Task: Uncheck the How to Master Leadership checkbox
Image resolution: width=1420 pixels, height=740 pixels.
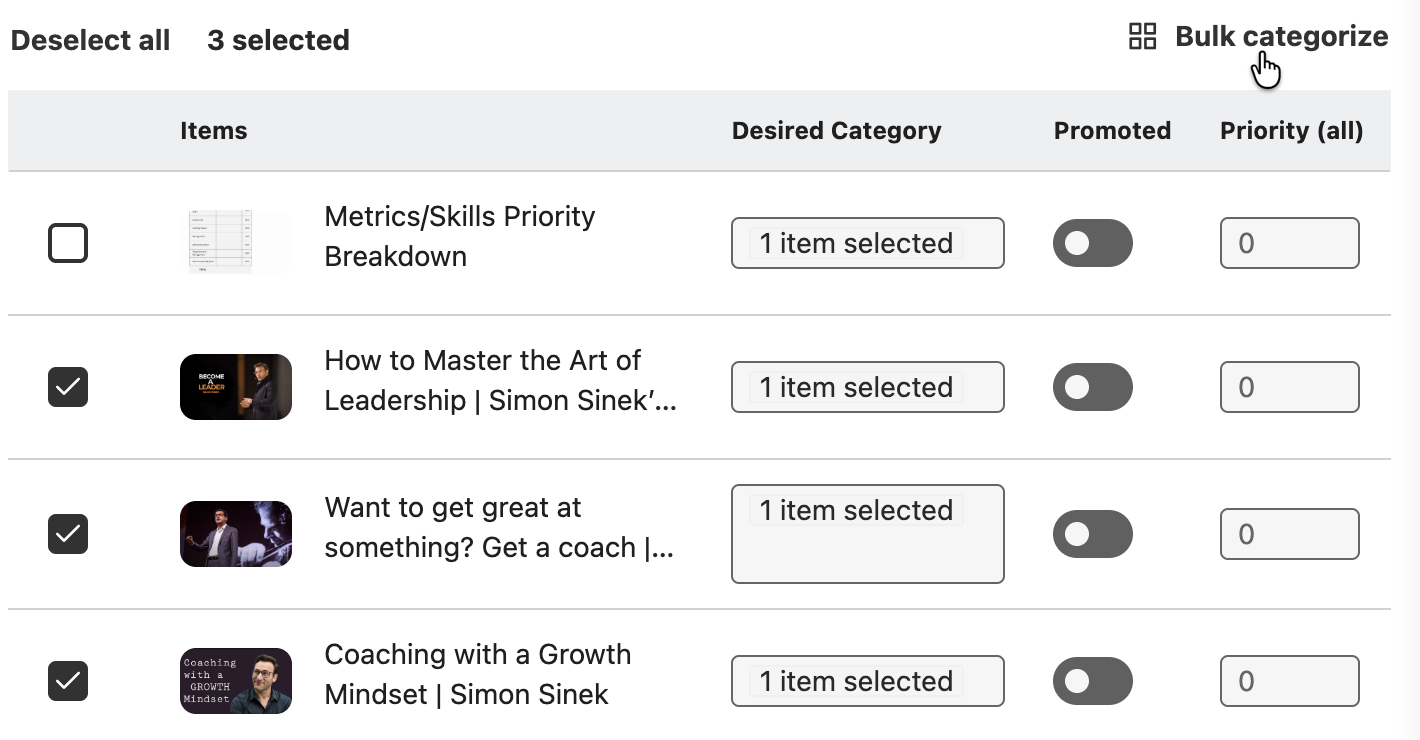Action: [x=68, y=387]
